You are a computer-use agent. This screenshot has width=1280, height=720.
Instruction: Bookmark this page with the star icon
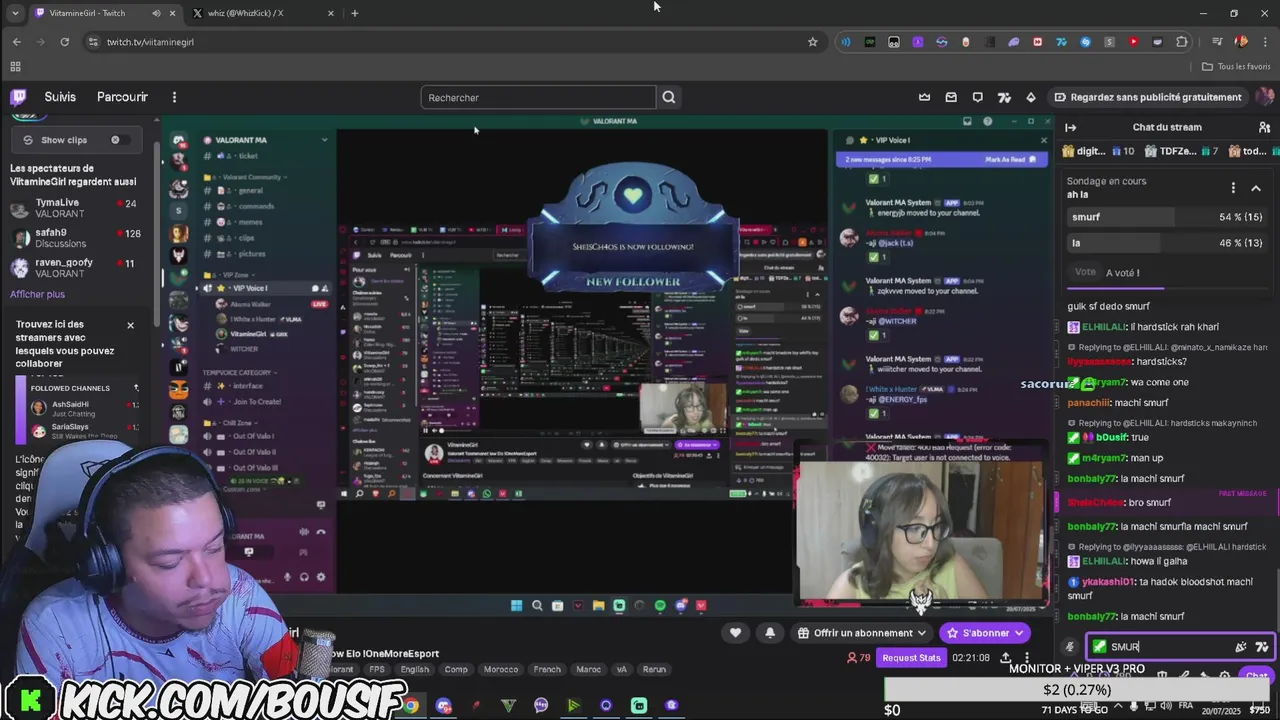(x=813, y=42)
